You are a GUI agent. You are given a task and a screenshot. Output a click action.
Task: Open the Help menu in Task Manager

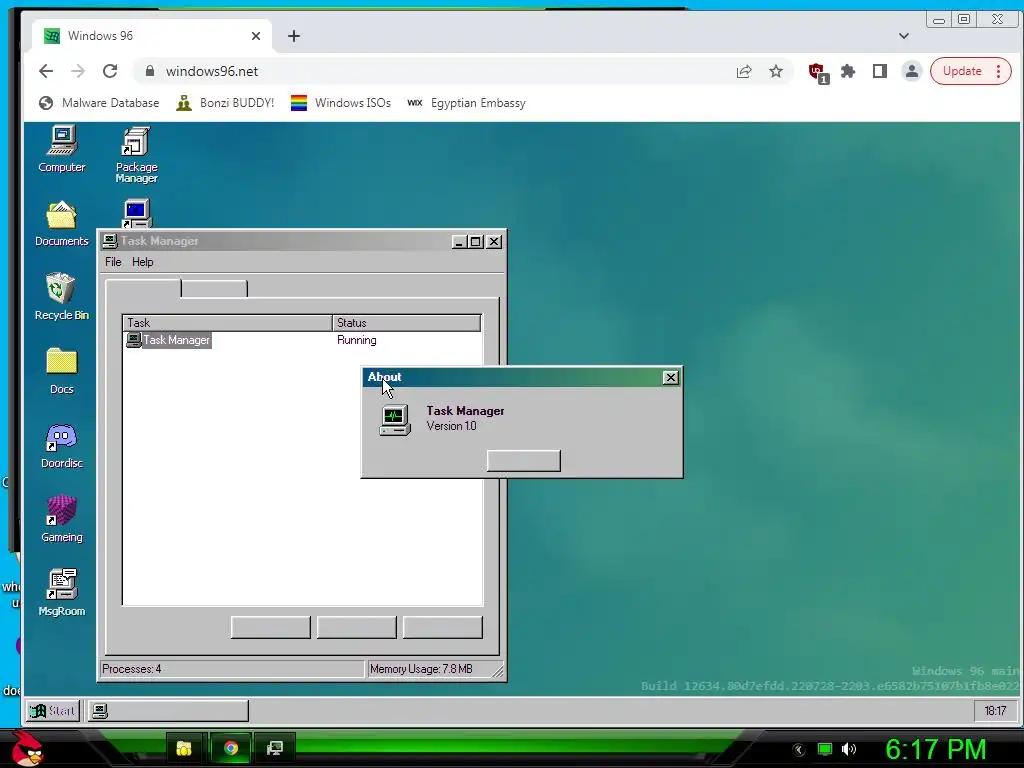coord(142,262)
